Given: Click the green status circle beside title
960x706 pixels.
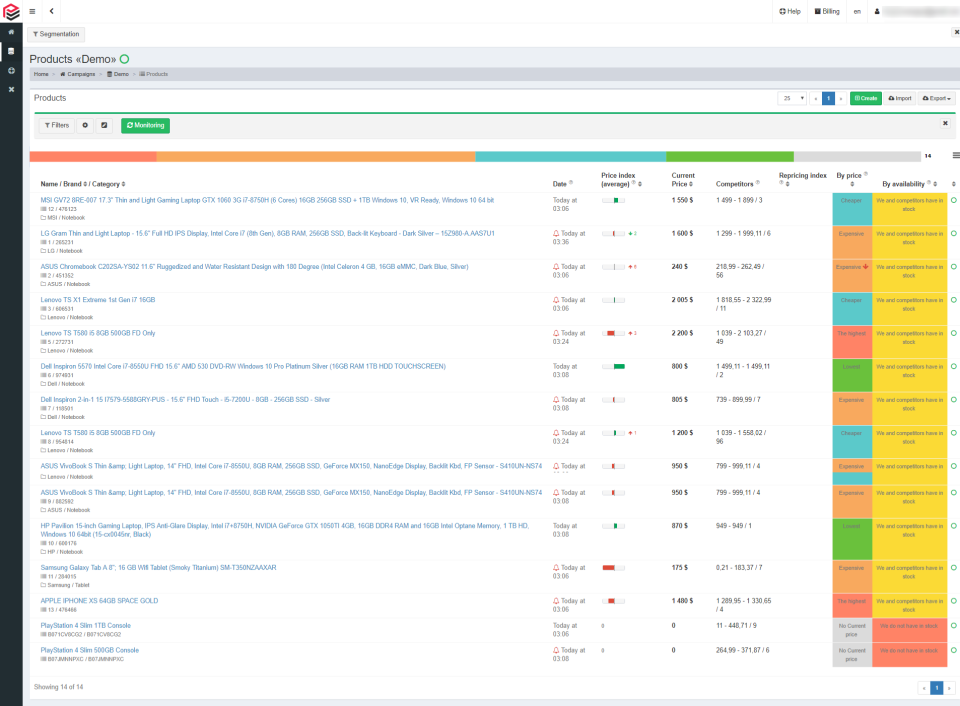Looking at the screenshot, I should [x=124, y=59].
